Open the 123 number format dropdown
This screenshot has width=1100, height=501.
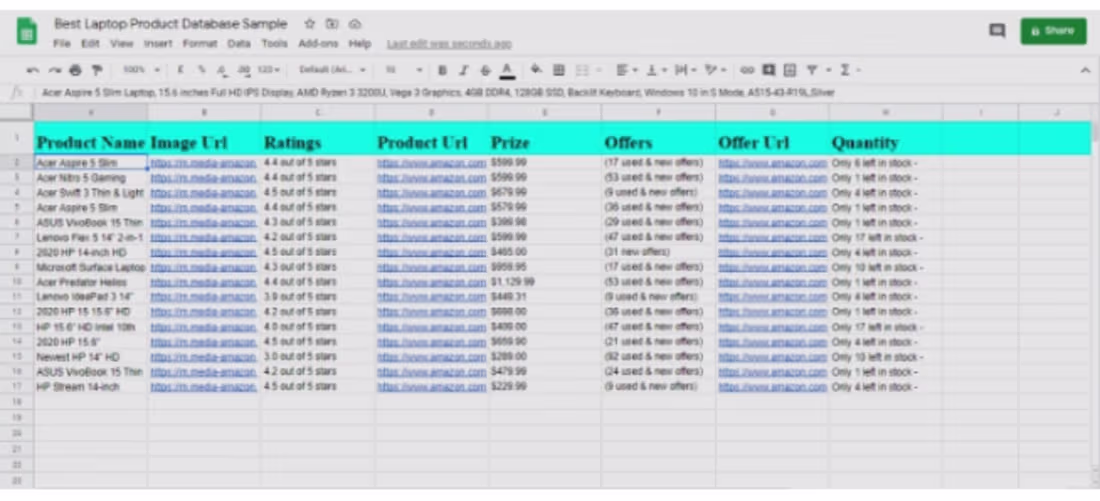click(x=269, y=70)
